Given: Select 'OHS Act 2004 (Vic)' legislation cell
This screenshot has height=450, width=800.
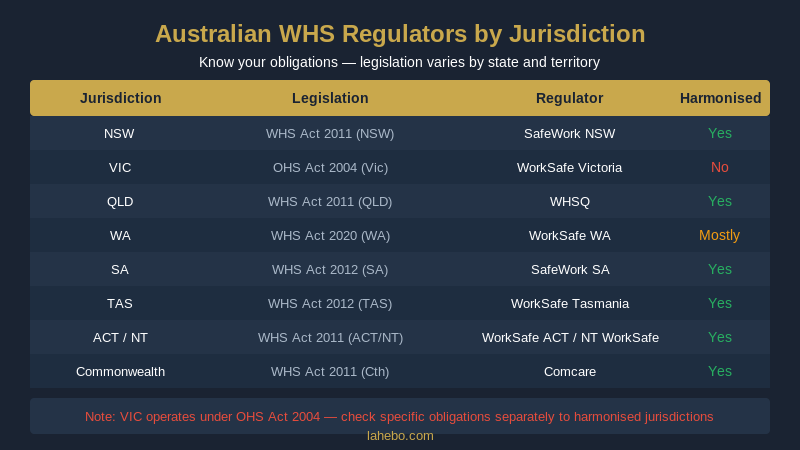Looking at the screenshot, I should [x=330, y=168].
